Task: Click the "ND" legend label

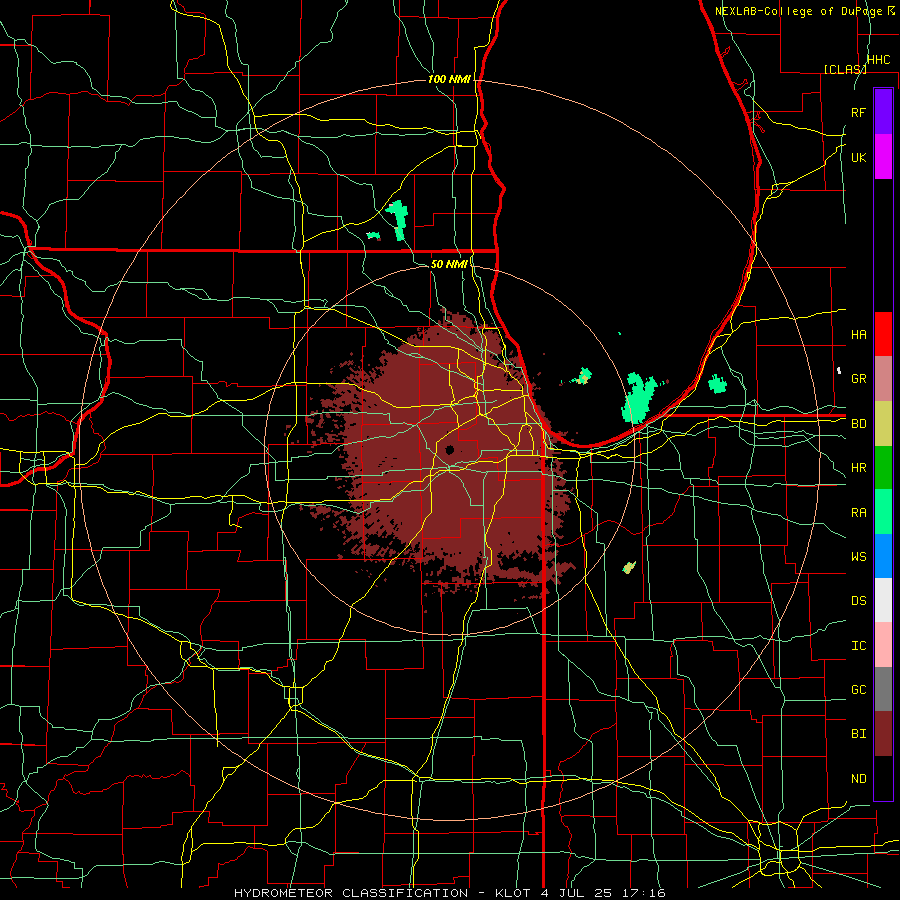Action: coord(858,778)
